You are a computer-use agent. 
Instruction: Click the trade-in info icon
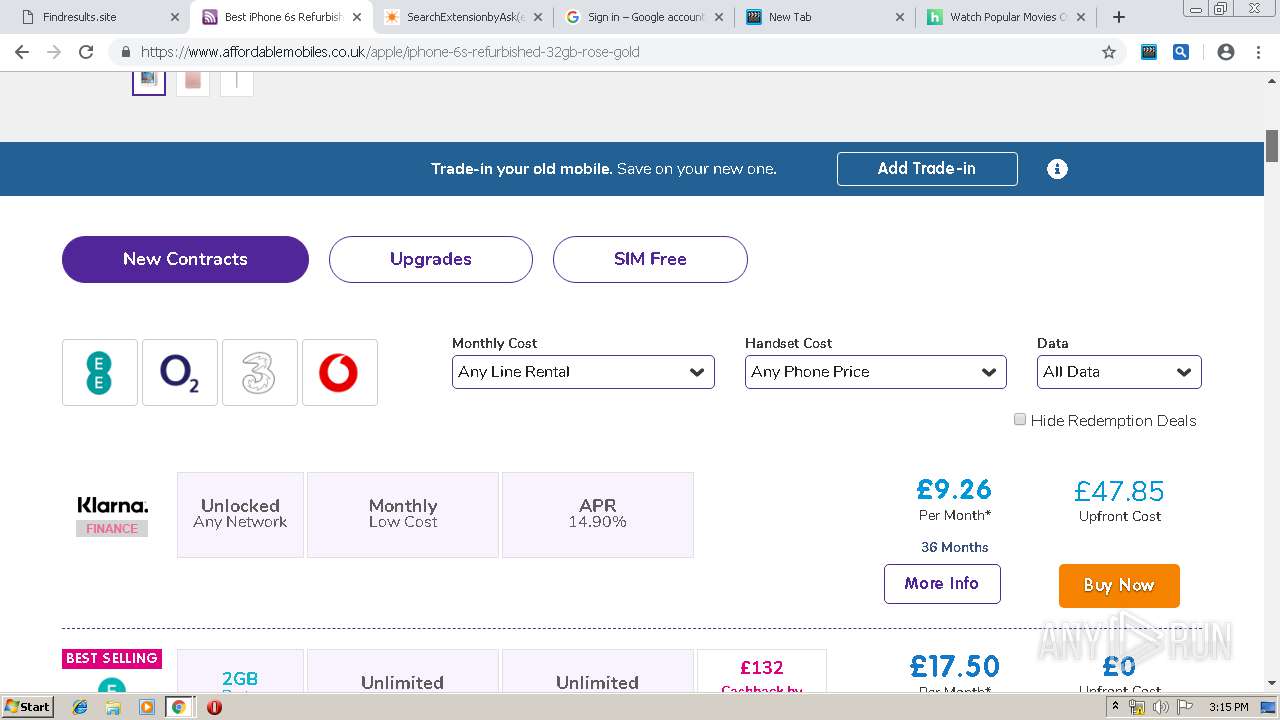[1057, 169]
